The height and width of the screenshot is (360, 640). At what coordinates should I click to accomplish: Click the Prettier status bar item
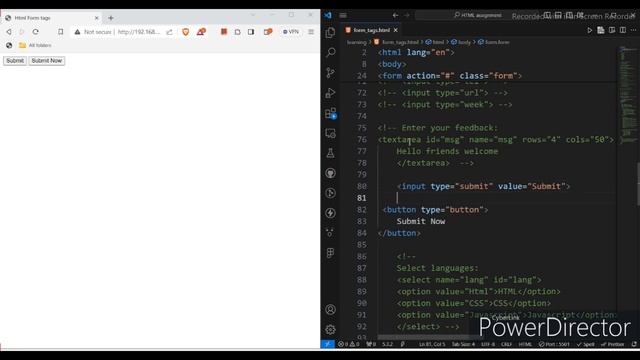[x=612, y=344]
